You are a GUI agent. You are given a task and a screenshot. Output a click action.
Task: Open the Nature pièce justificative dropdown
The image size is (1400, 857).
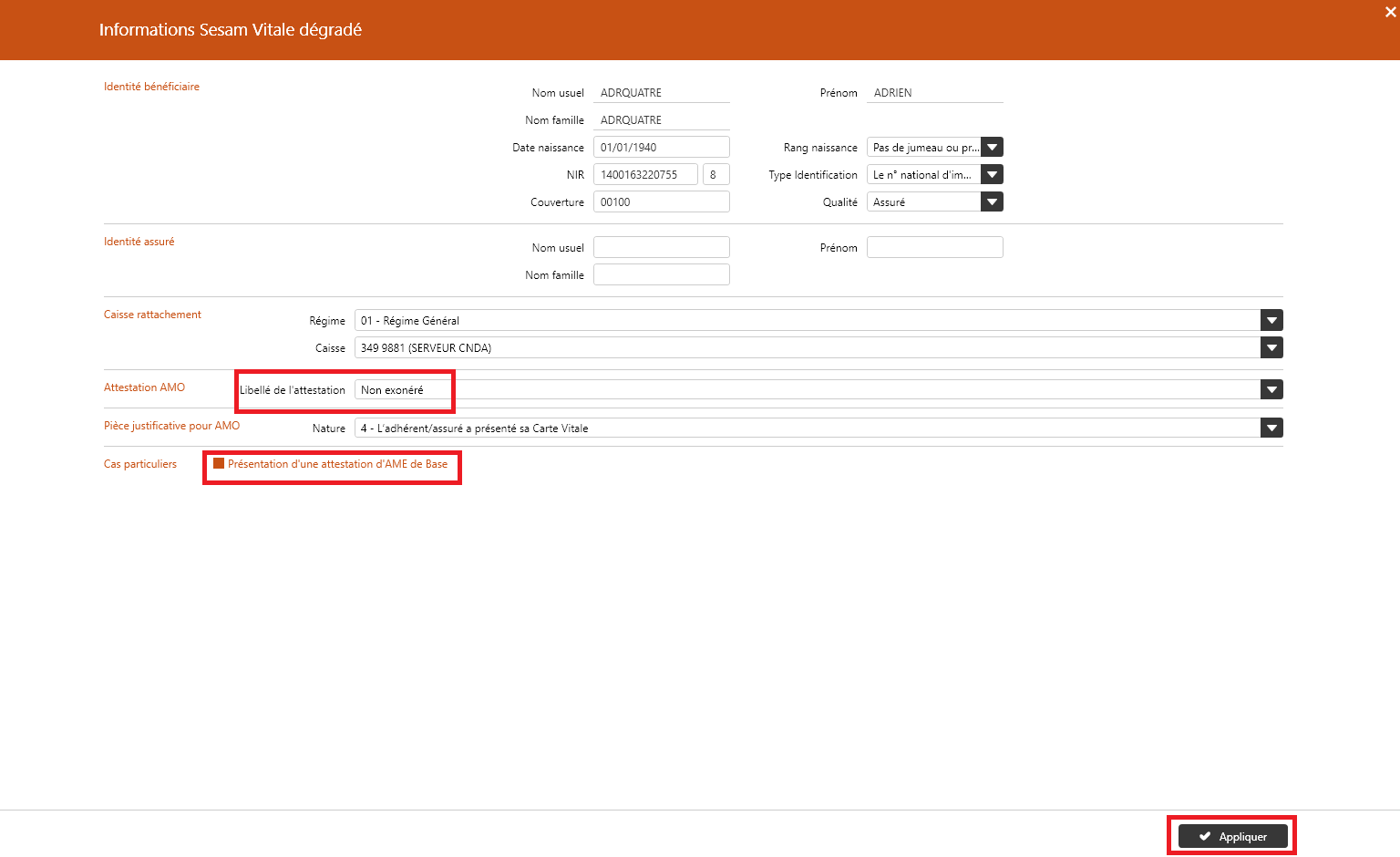tap(1271, 428)
